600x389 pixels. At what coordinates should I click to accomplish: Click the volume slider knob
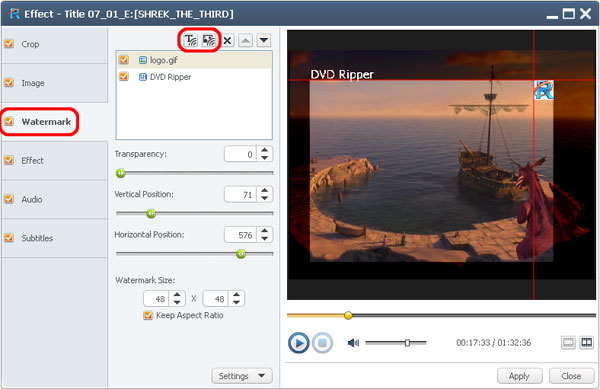pos(408,343)
